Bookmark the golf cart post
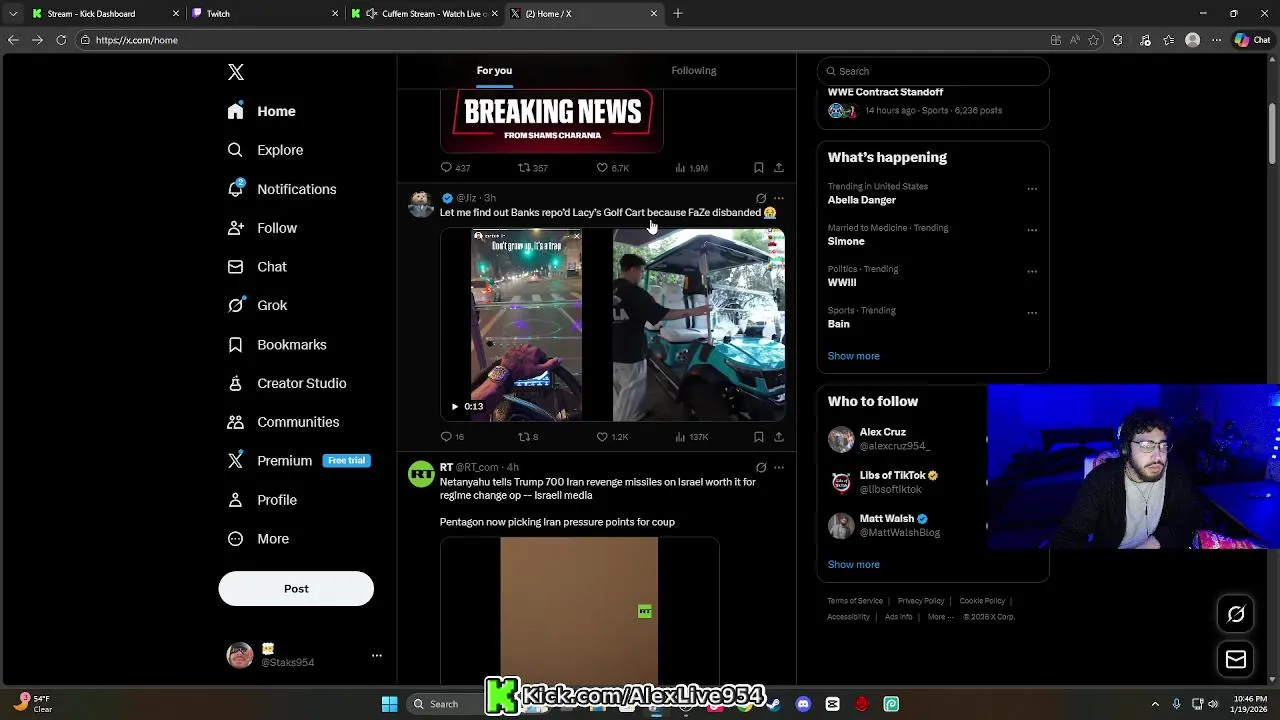 tap(759, 437)
